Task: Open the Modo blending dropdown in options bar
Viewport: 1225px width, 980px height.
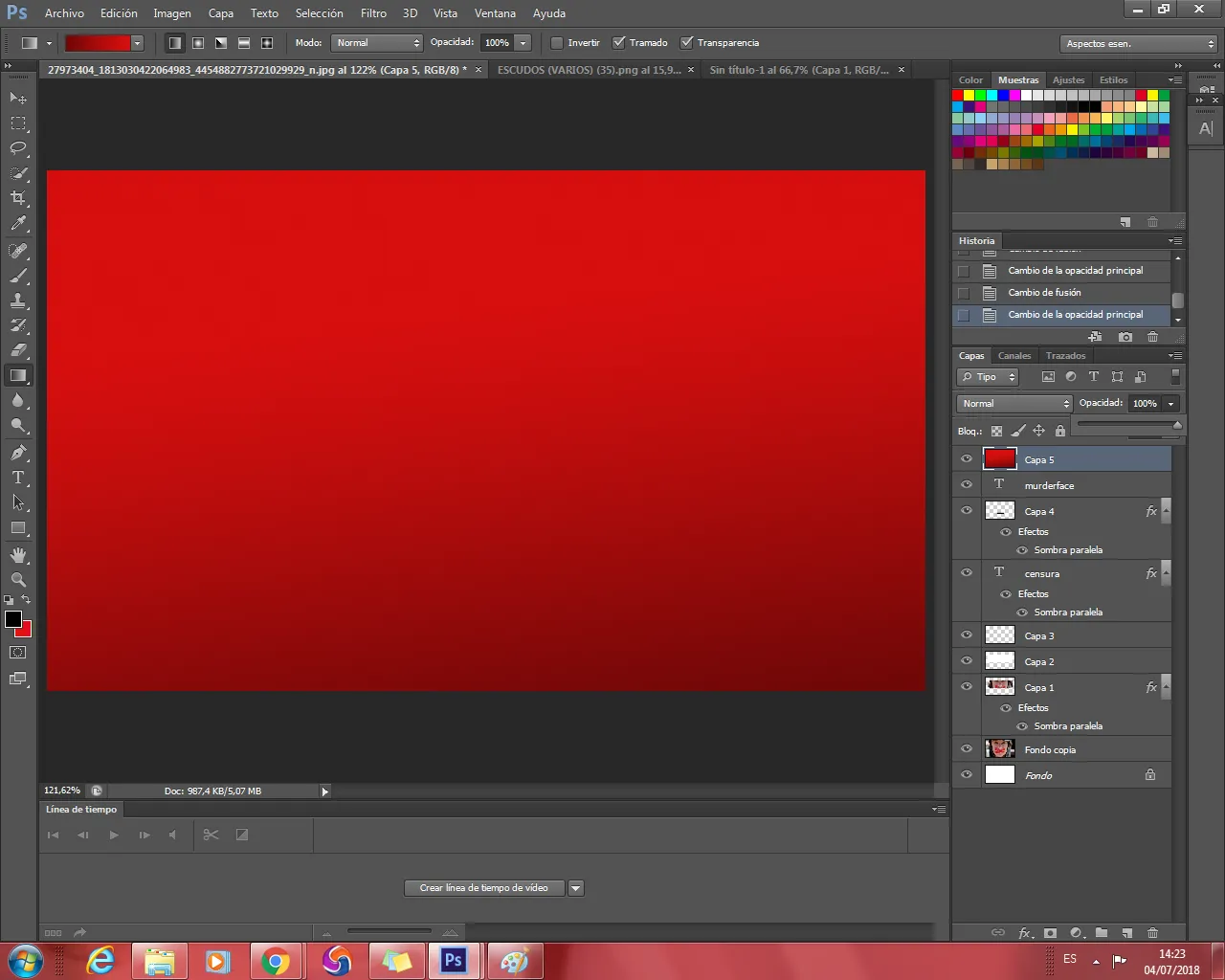Action: pyautogui.click(x=376, y=43)
